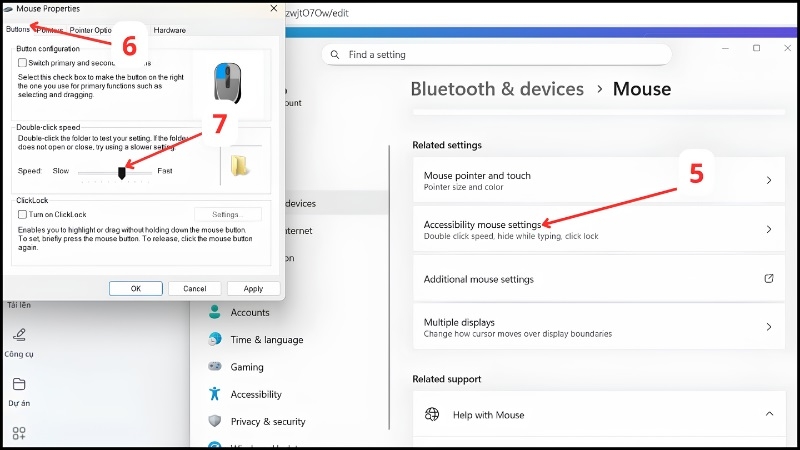Screen dimensions: 800x450
Task: Click Bluetooth & devices breadcrumb link
Action: [x=497, y=89]
